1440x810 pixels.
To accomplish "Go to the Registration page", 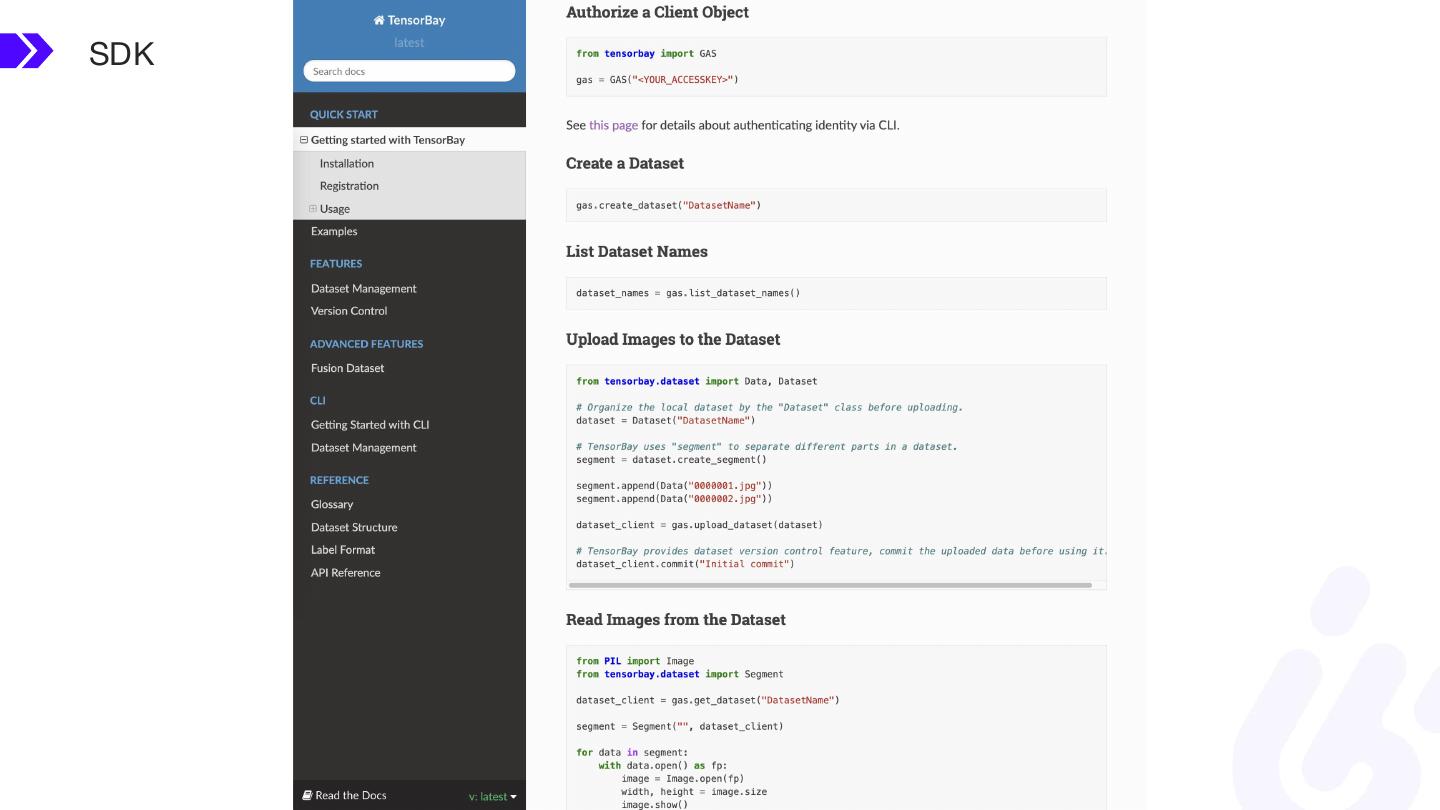I will coord(349,186).
